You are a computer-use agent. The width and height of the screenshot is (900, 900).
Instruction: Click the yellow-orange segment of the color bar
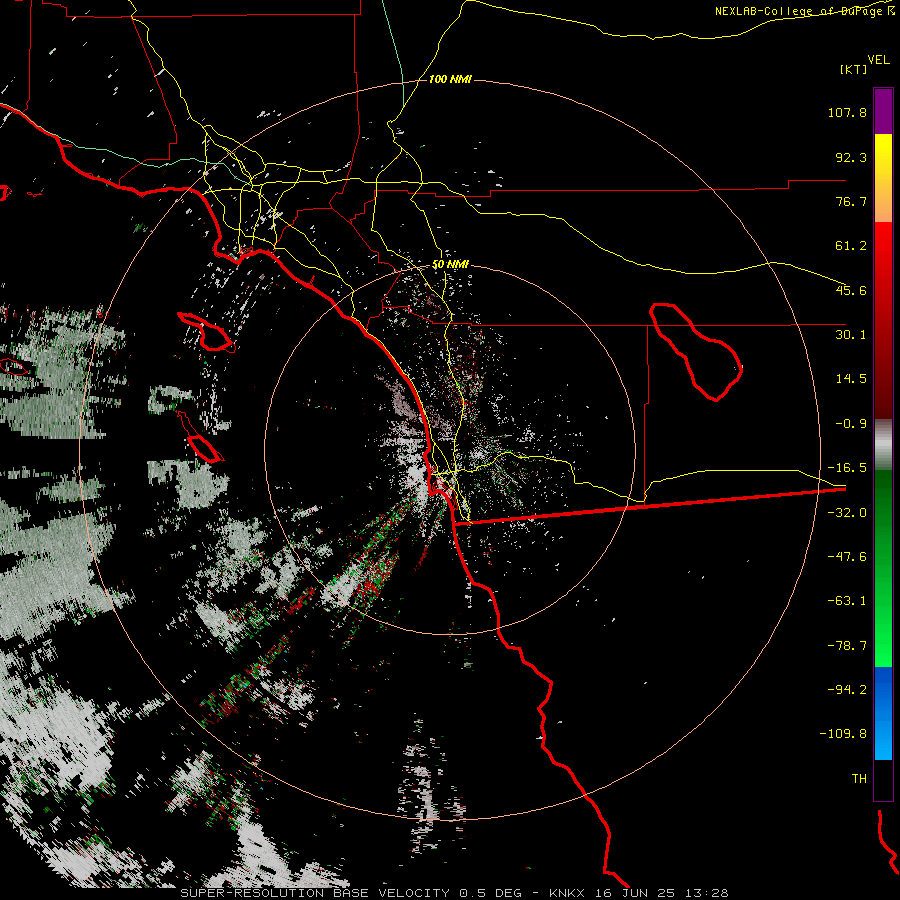(x=883, y=178)
